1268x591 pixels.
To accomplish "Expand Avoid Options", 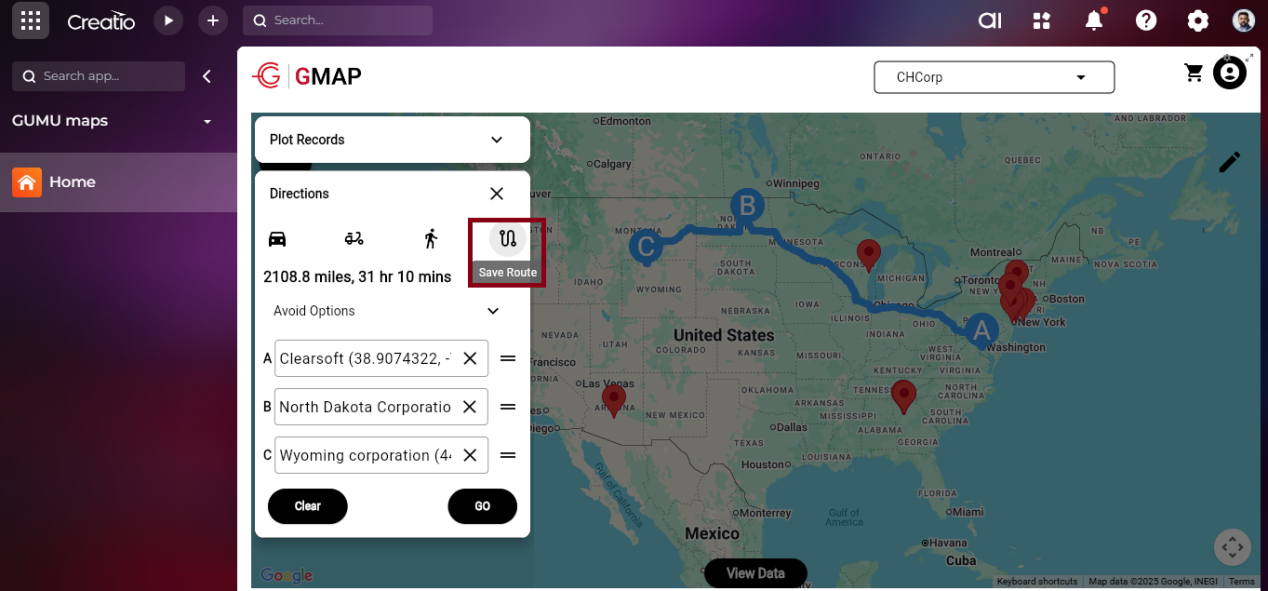I will point(387,311).
